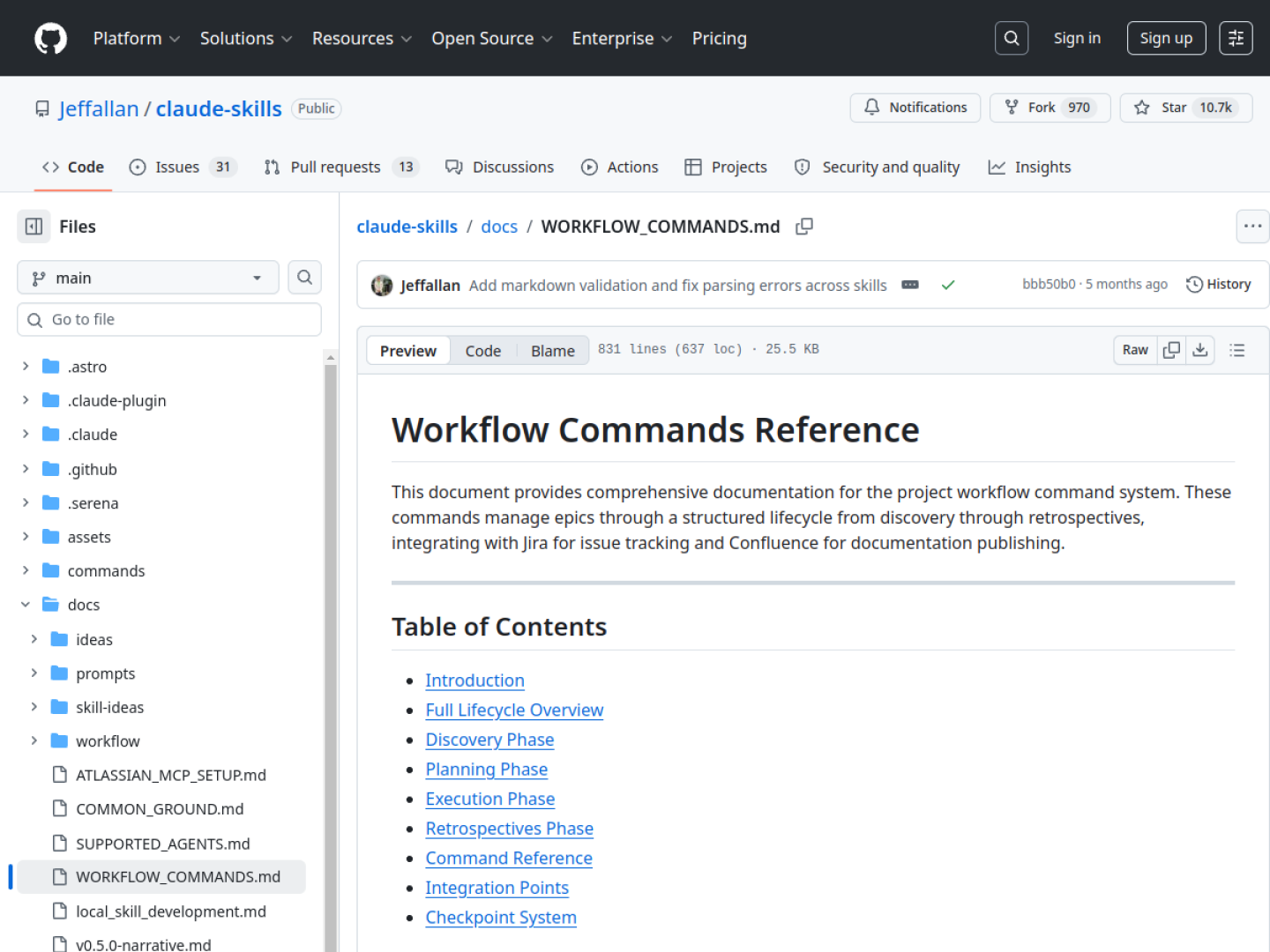This screenshot has height=952, width=1270.
Task: Open the GitHub homepage logo
Action: coord(50,38)
